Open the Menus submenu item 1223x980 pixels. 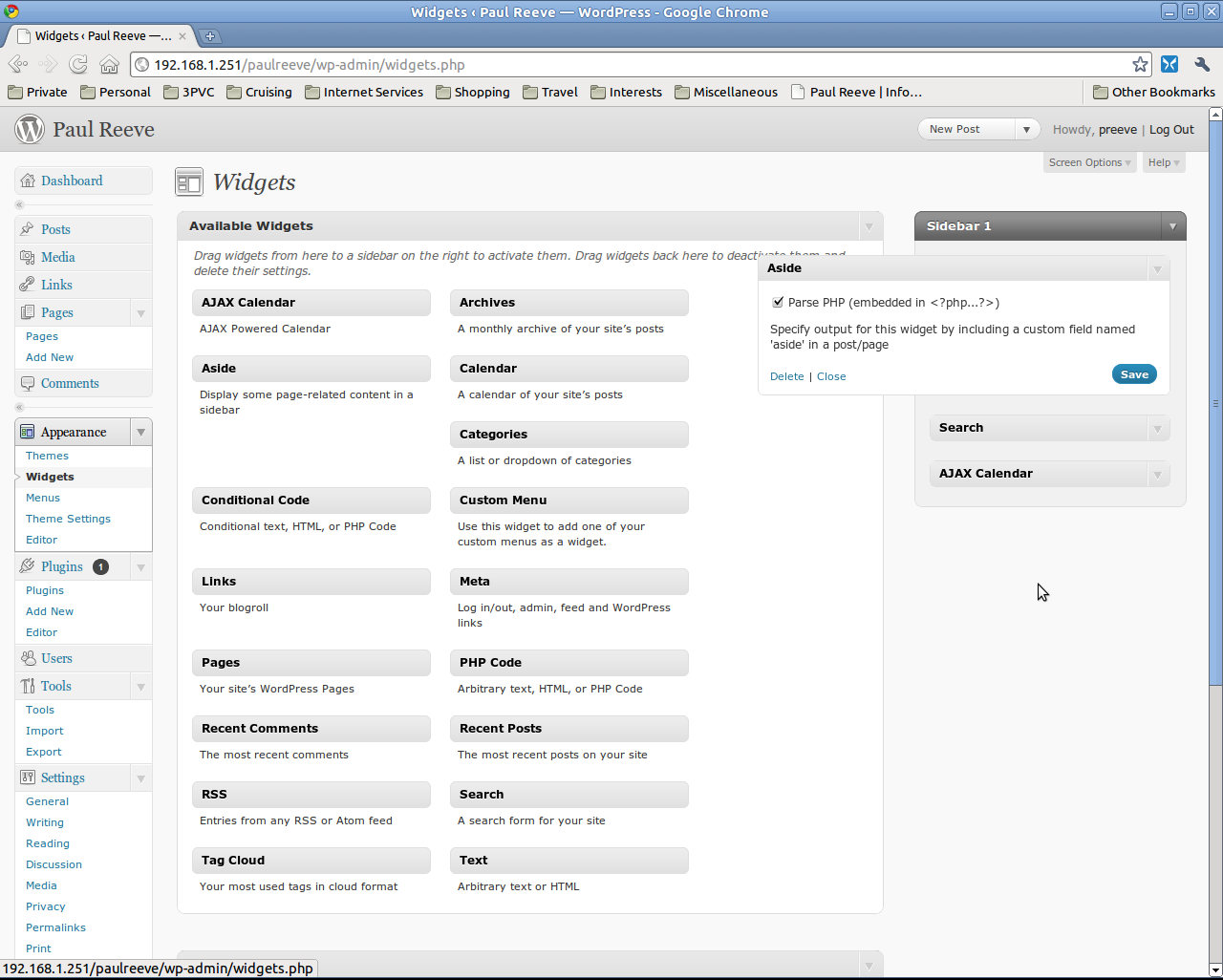(x=43, y=498)
